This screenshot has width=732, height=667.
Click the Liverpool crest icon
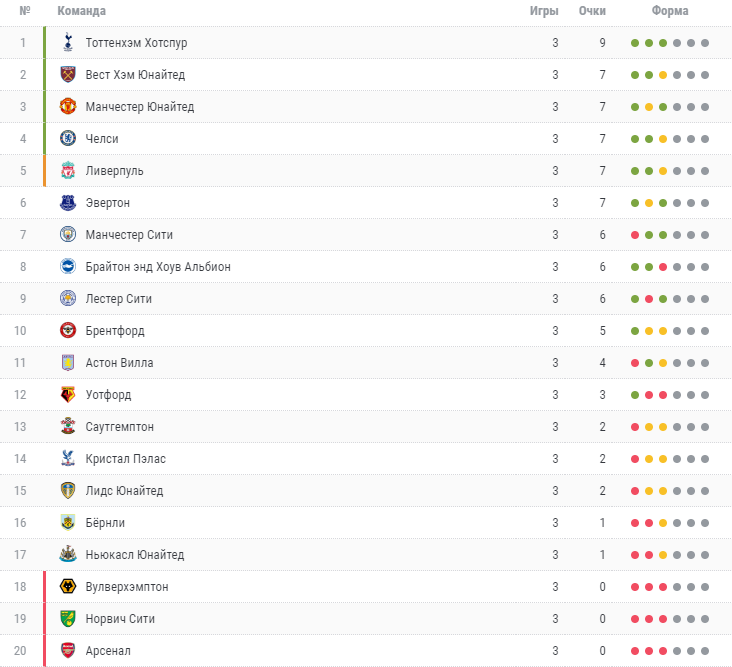[68, 170]
